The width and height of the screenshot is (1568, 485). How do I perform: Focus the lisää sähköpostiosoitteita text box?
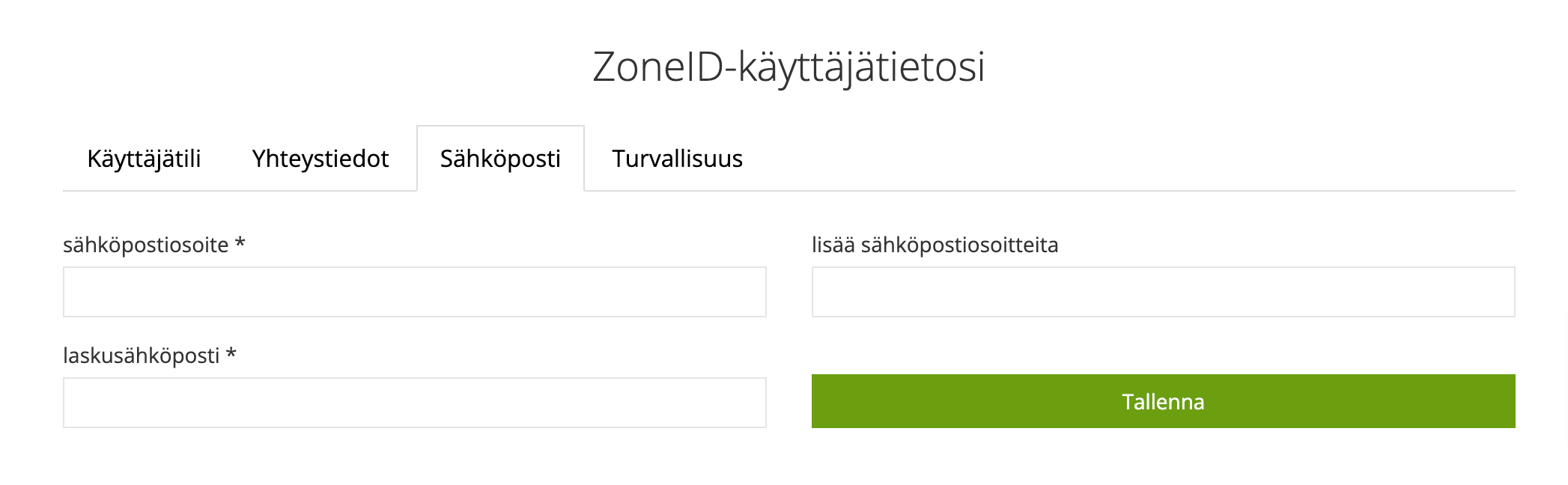pos(1163,292)
